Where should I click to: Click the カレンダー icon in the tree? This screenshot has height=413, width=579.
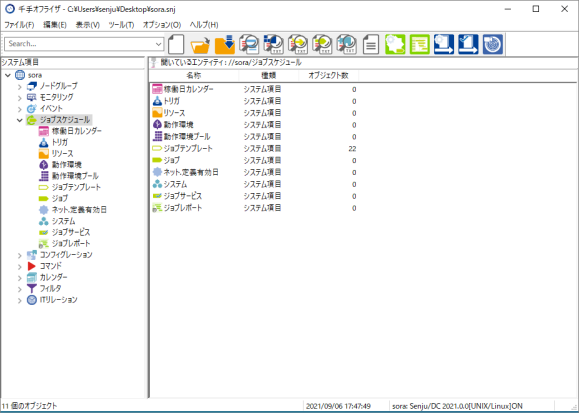pyautogui.click(x=32, y=277)
